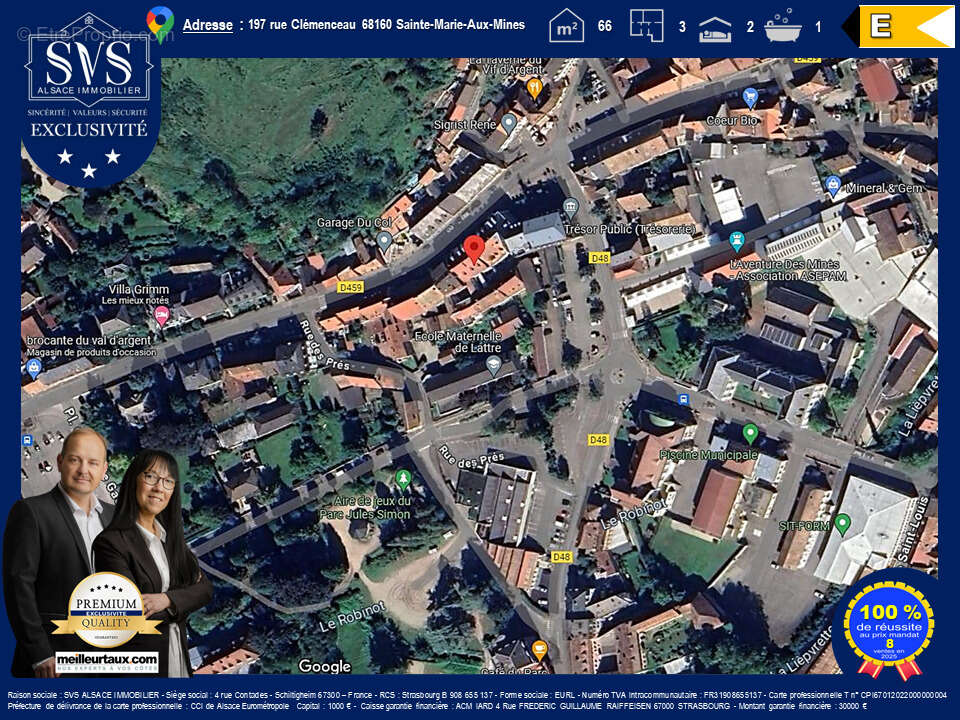Click the m² surface area icon

(x=567, y=26)
